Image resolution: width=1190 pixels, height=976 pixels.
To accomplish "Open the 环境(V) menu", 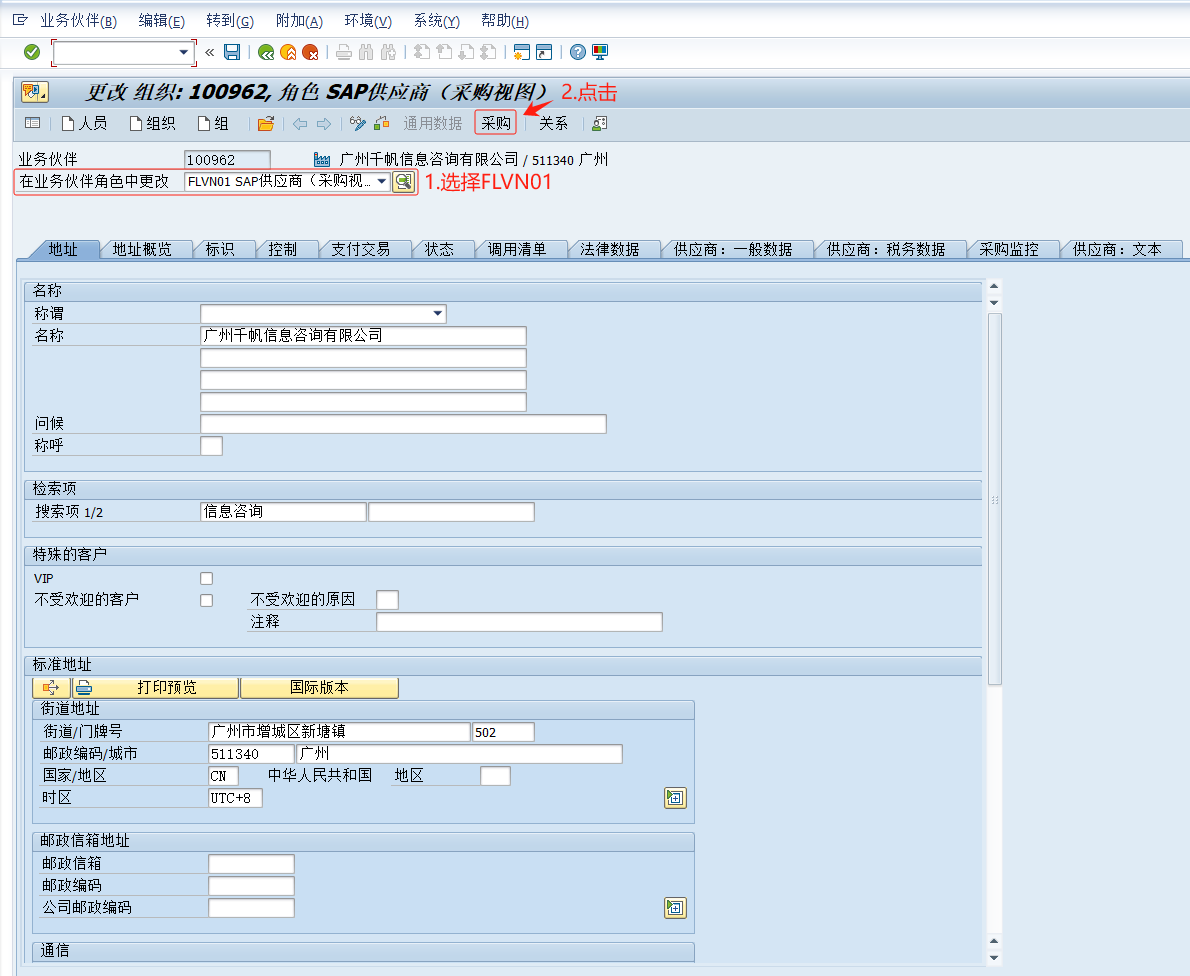I will click(368, 21).
